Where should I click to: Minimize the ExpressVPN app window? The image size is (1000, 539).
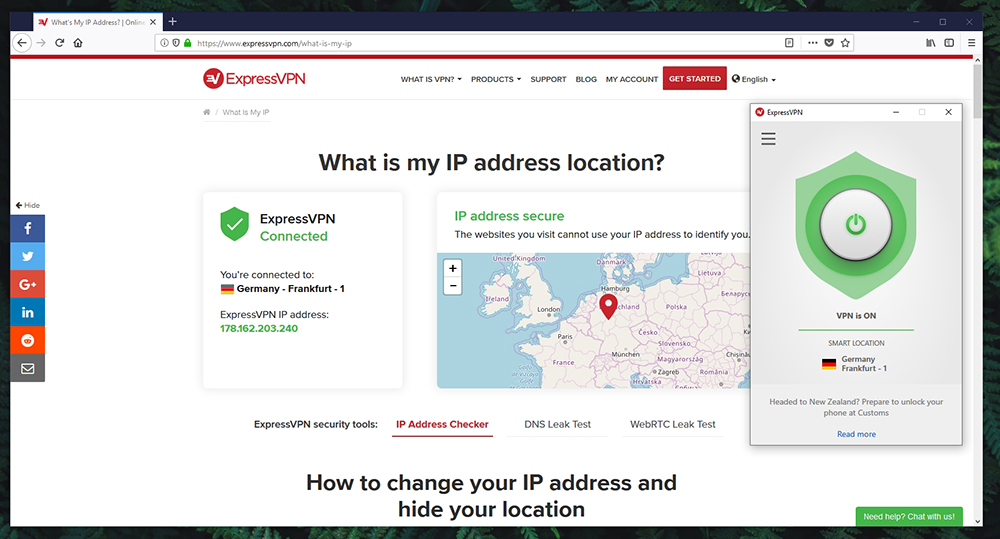[896, 112]
